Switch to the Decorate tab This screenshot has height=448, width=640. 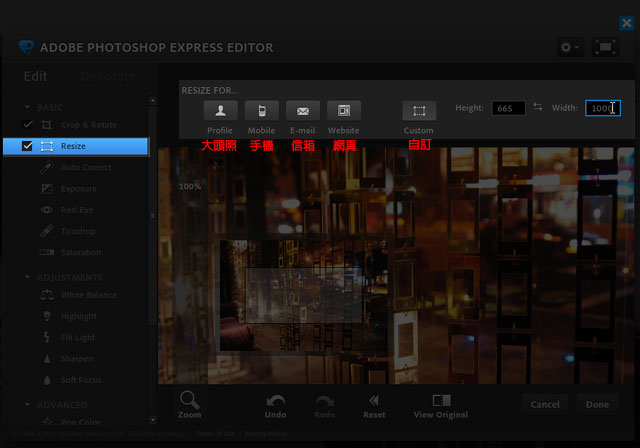click(108, 76)
